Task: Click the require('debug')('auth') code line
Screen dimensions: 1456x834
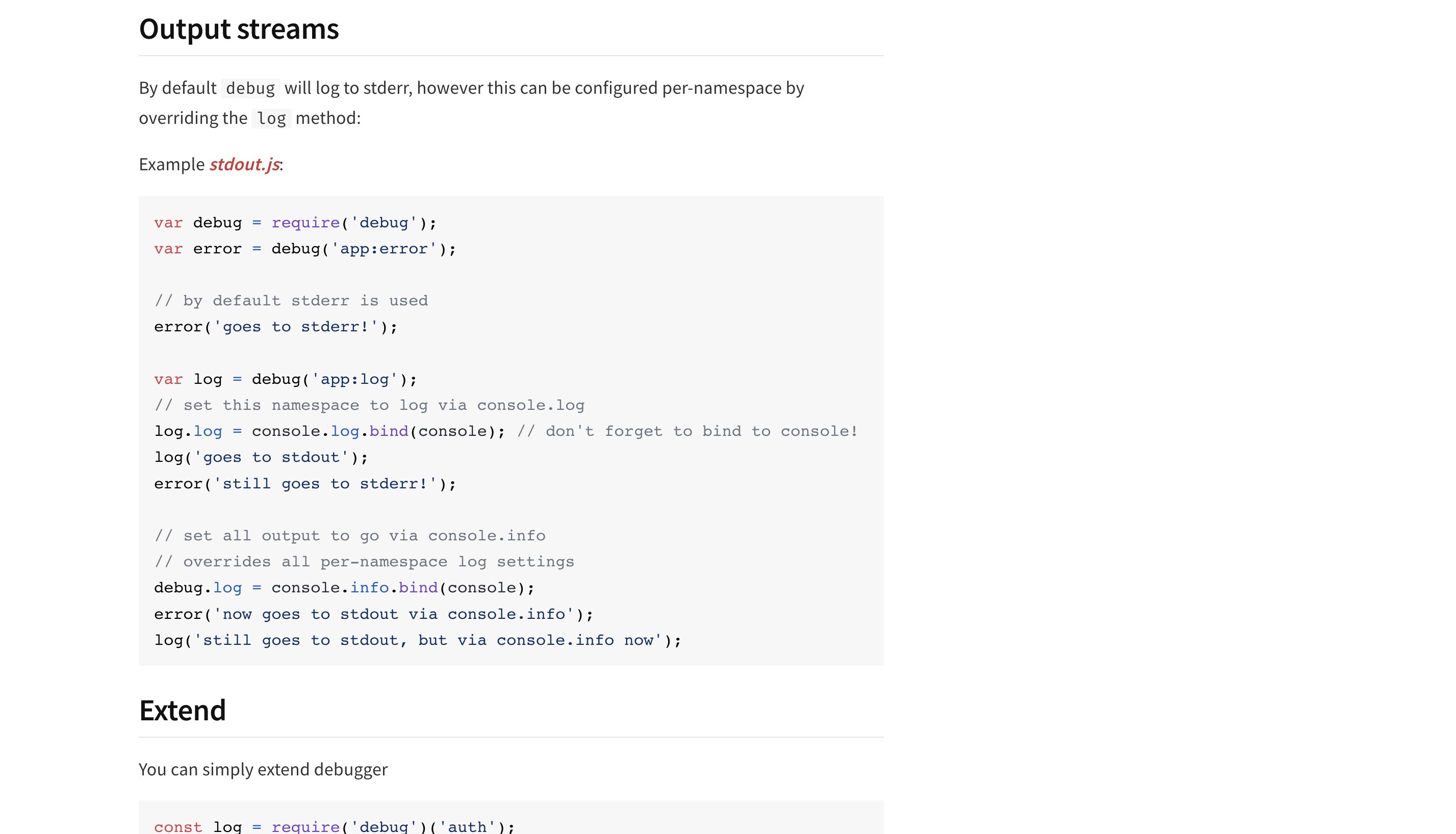Action: [x=335, y=826]
